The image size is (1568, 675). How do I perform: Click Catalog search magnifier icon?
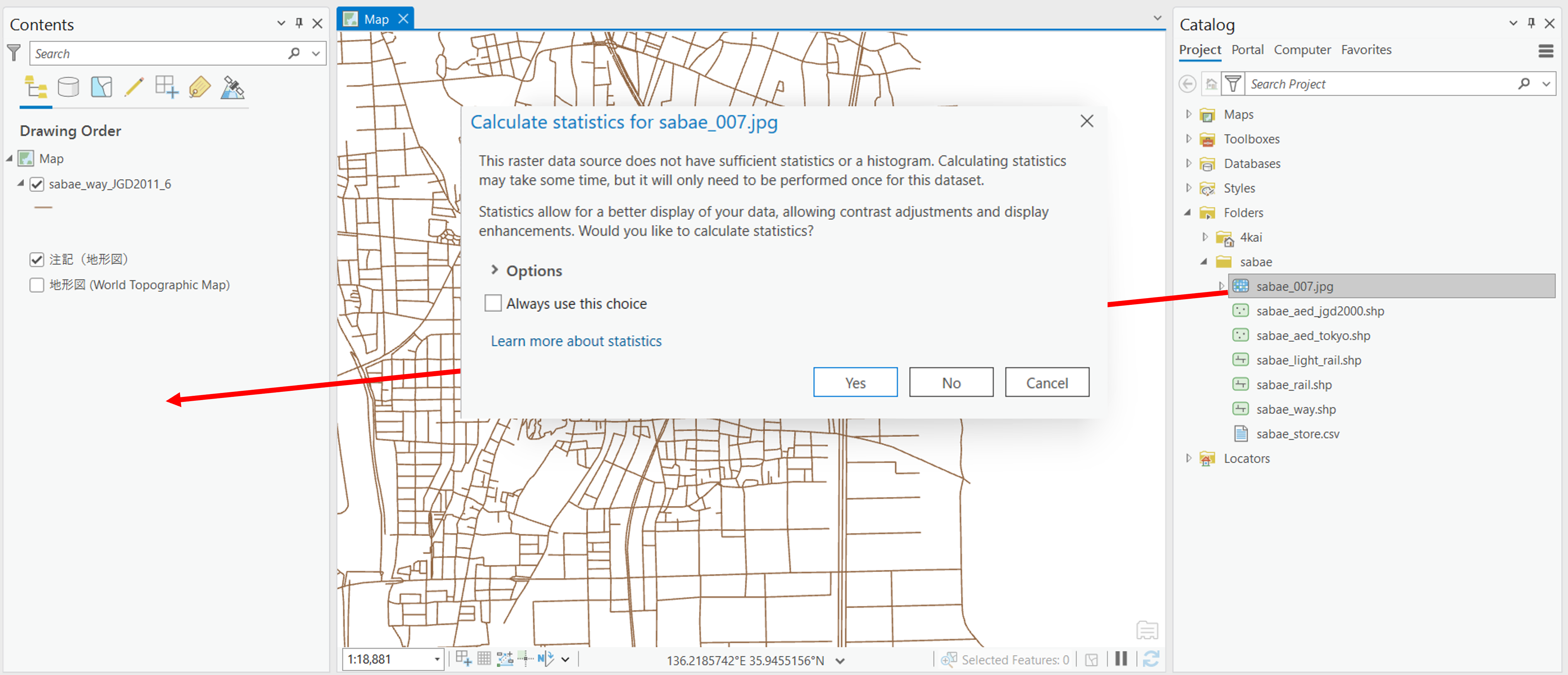click(x=1524, y=83)
